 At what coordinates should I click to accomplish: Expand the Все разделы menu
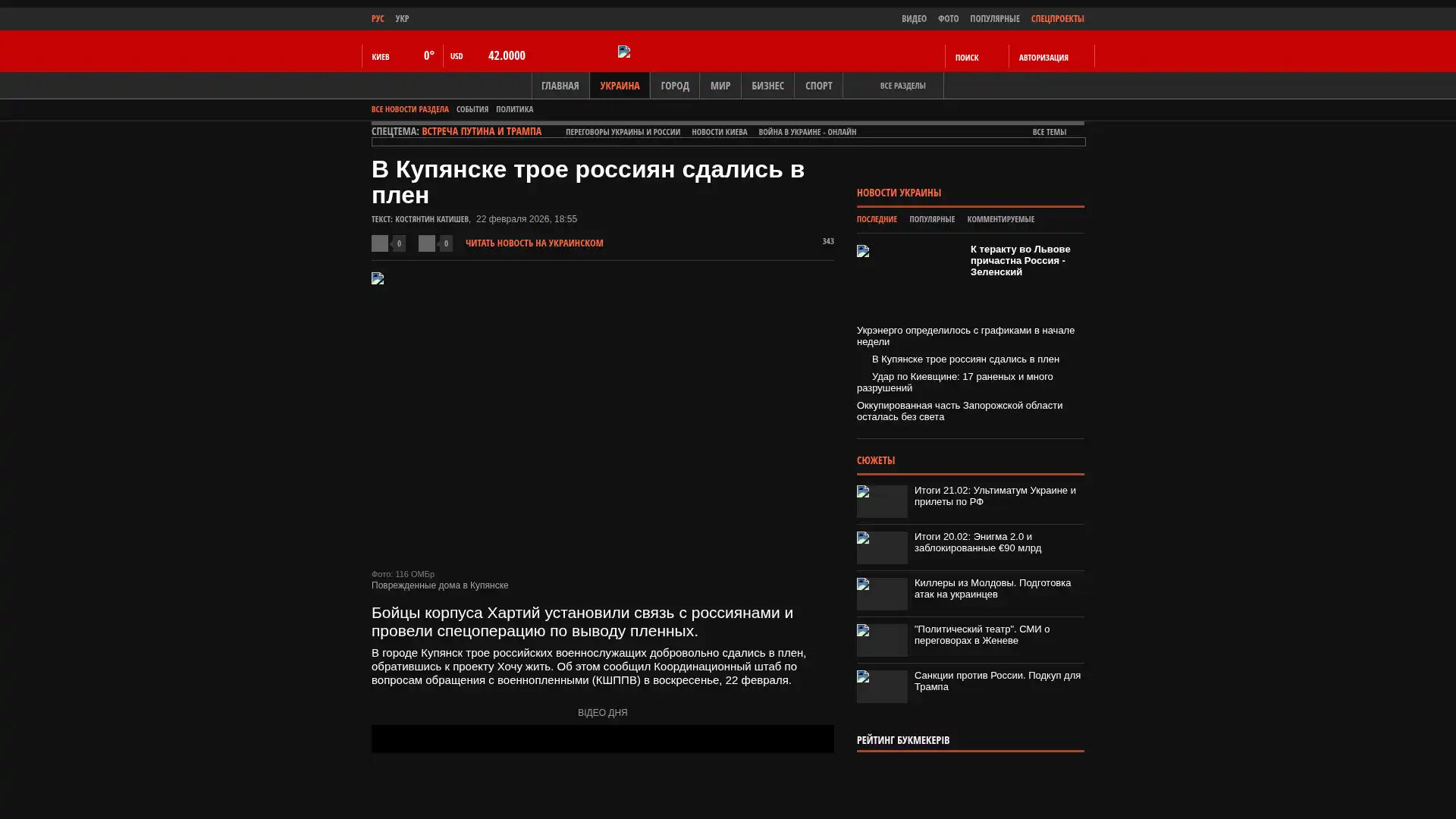[902, 86]
